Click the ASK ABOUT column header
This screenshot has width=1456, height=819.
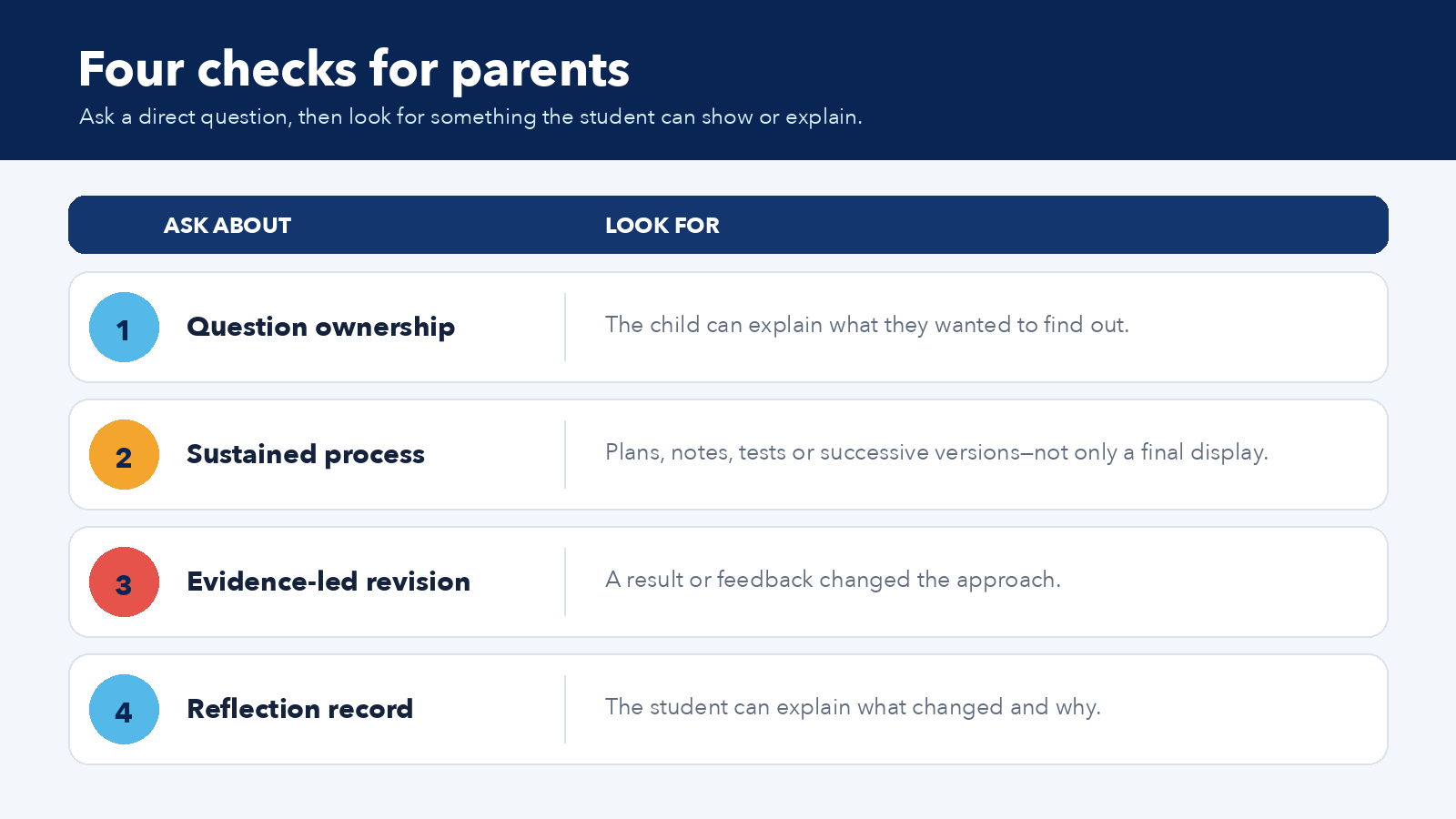[x=227, y=226]
